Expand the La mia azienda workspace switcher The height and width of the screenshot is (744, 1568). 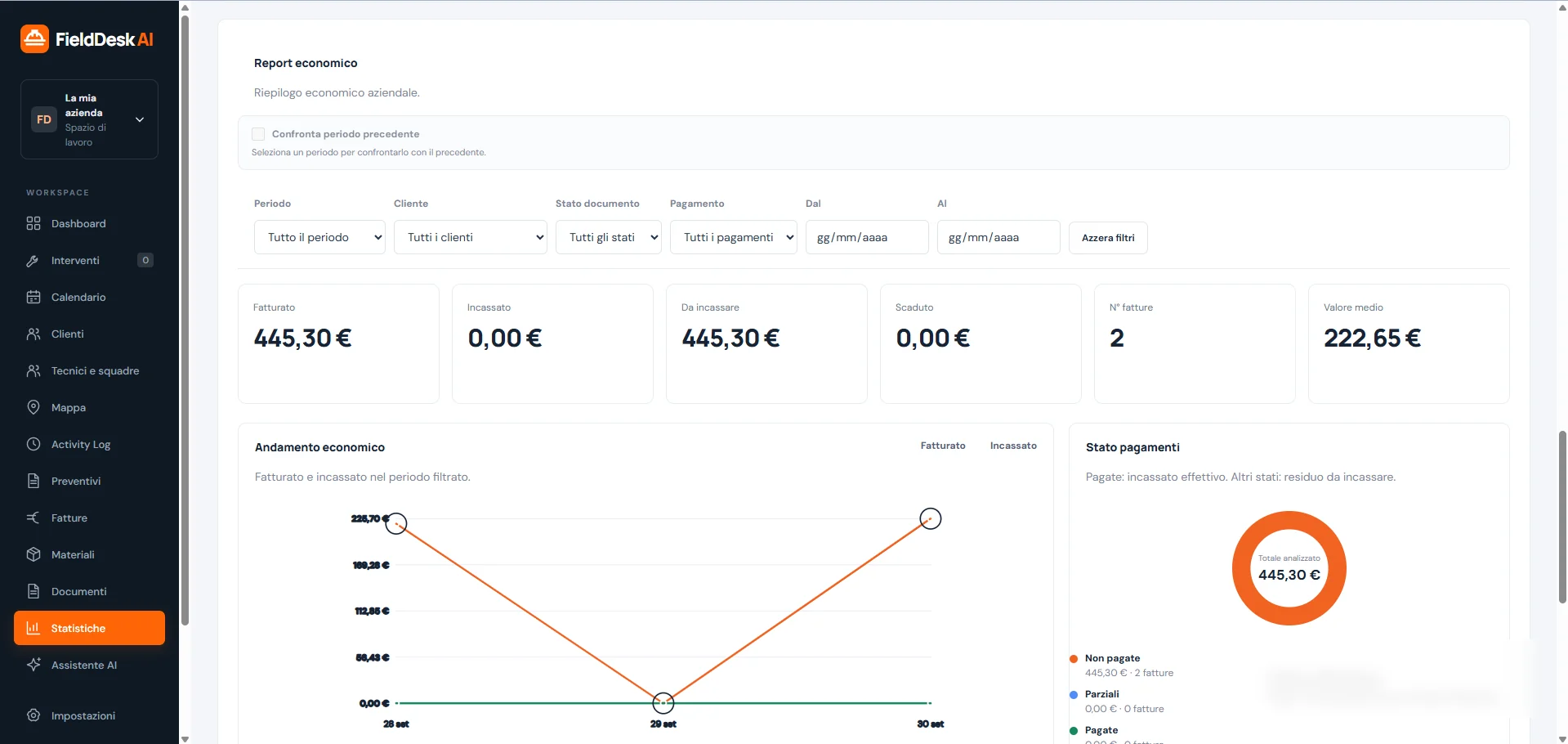(x=89, y=119)
